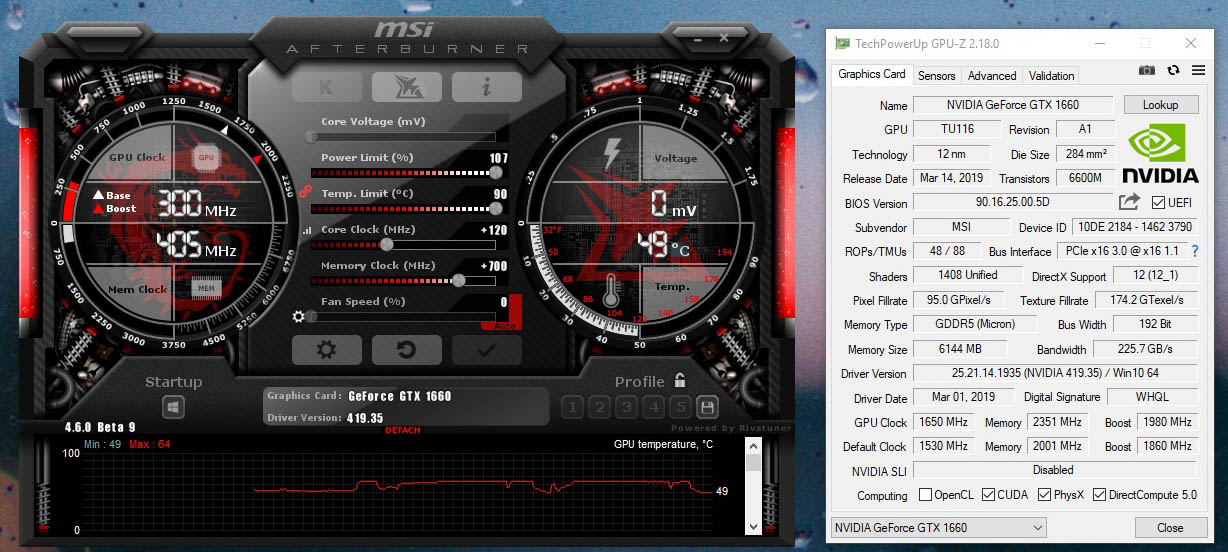Viewport: 1228px width, 552px height.
Task: Click the NVIDIA logo in GPU-Z
Action: point(1160,155)
